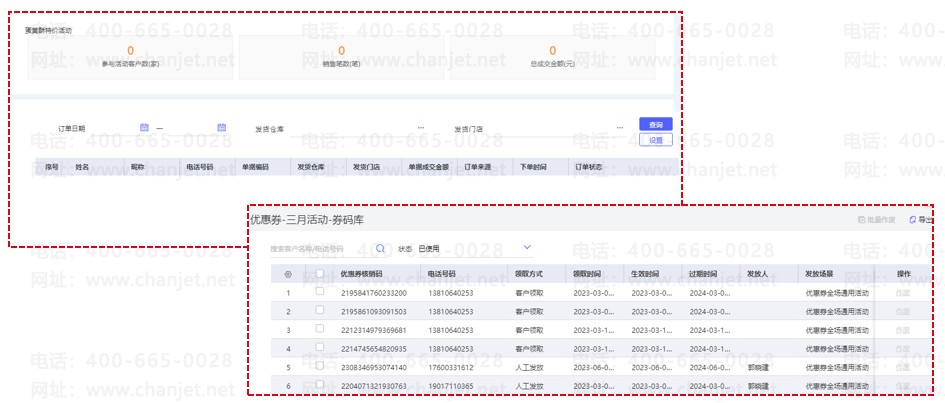945x403 pixels.
Task: Click phone number 19017110365
Action: click(450, 386)
